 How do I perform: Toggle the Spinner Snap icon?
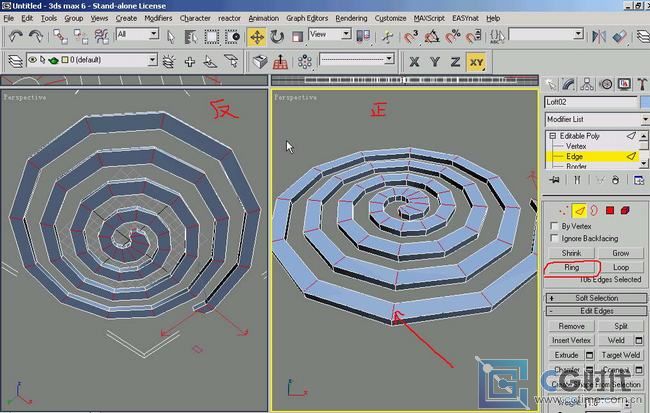pos(473,36)
